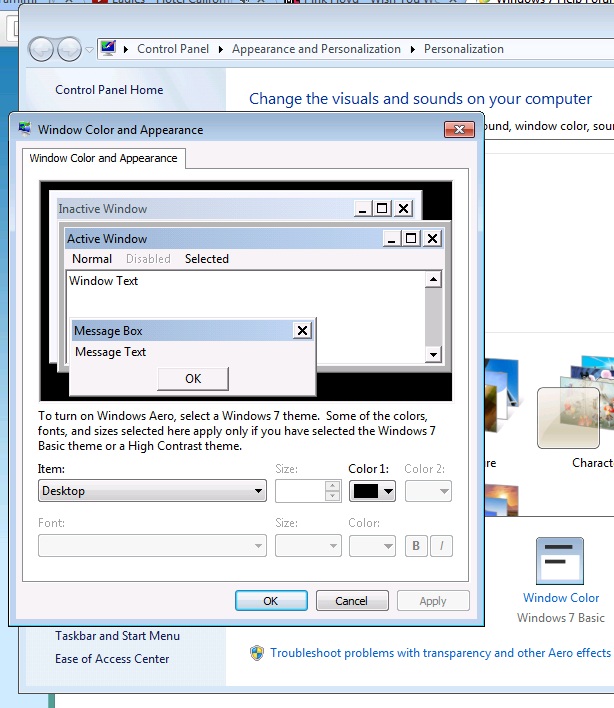Click the computer icon in the address bar
The height and width of the screenshot is (708, 614).
pyautogui.click(x=108, y=48)
